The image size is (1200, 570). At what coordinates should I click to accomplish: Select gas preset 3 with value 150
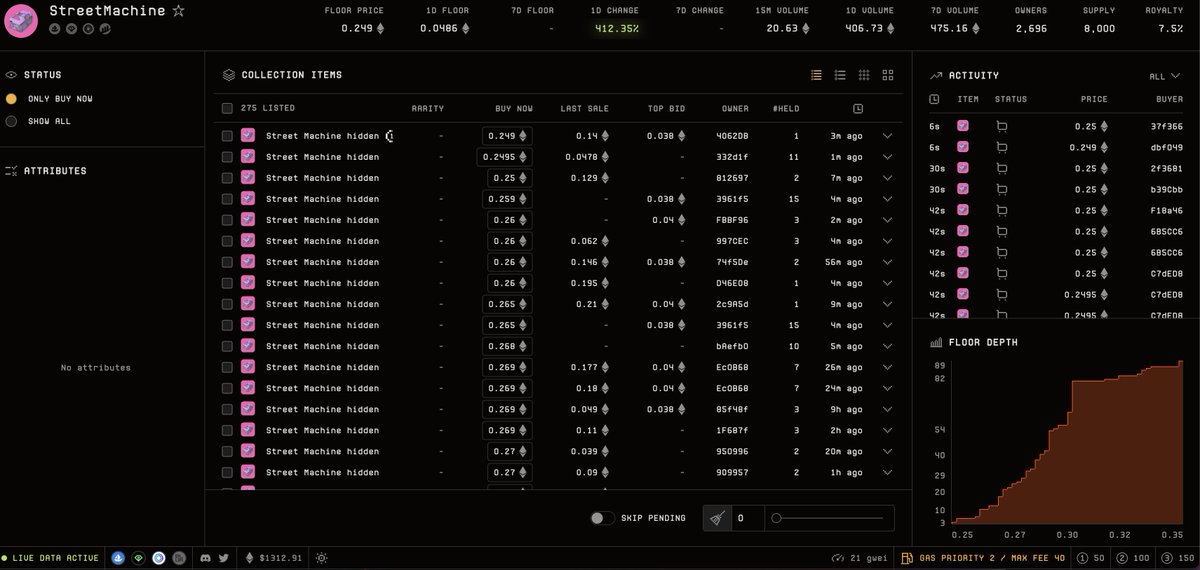click(x=1176, y=557)
